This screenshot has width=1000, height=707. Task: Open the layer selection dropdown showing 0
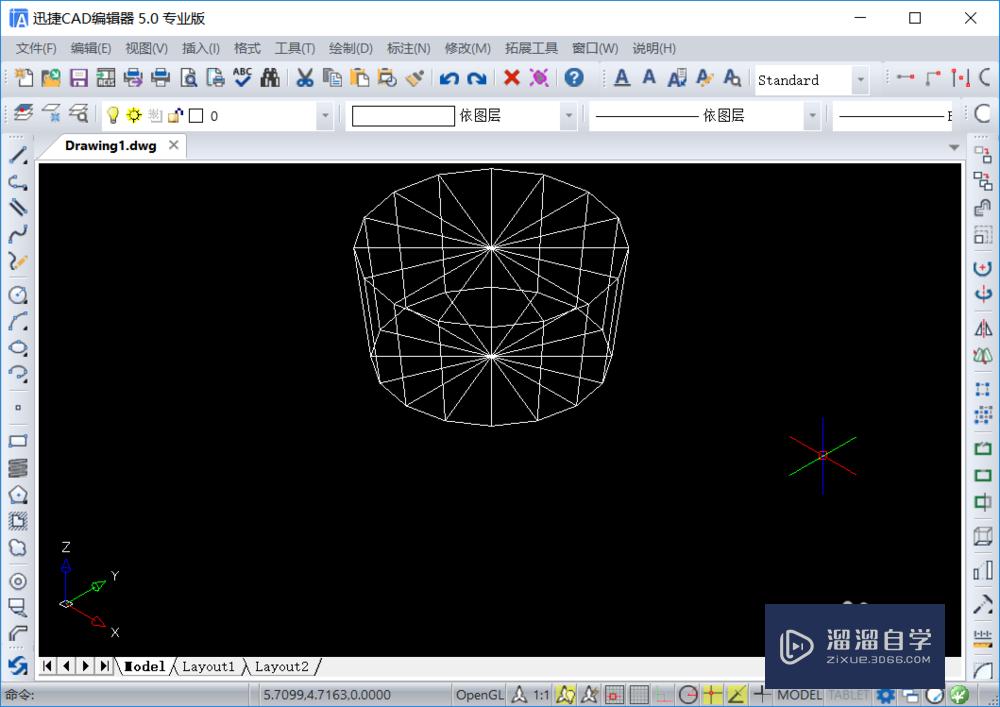[x=324, y=116]
